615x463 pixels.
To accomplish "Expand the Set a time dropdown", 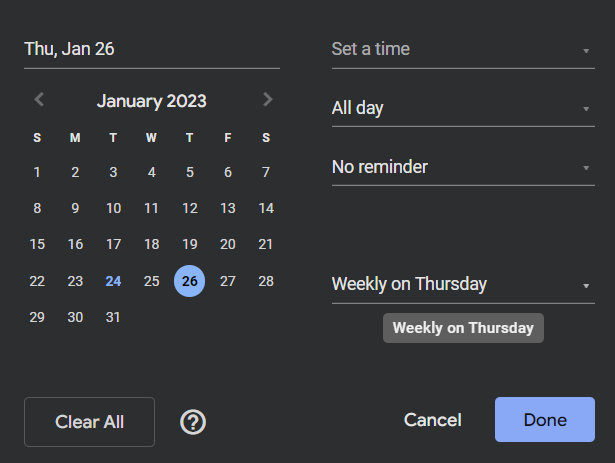I will [463, 49].
